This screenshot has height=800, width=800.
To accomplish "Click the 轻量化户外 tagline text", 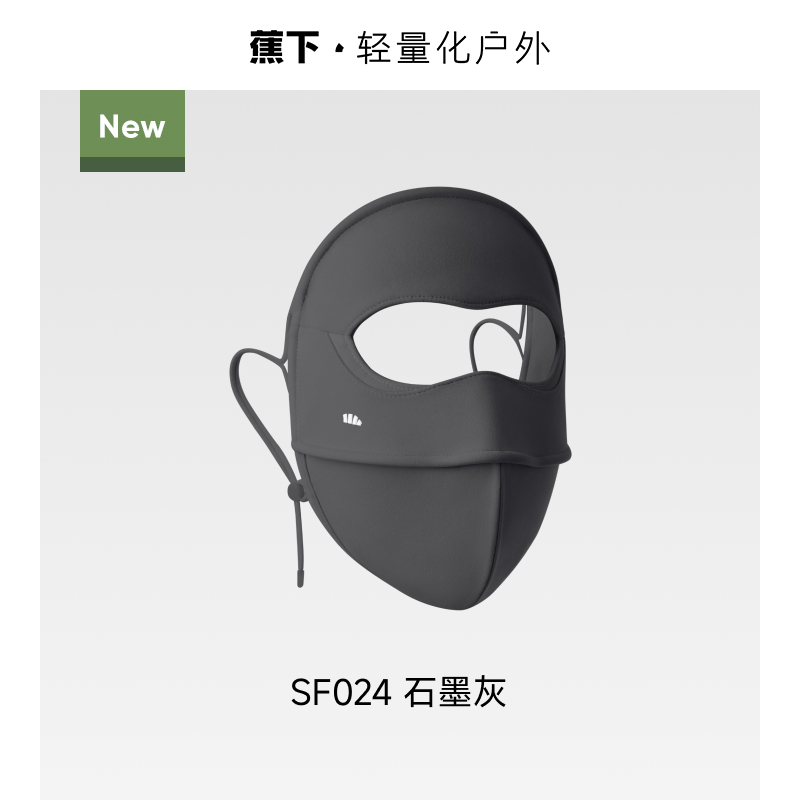I will click(453, 48).
